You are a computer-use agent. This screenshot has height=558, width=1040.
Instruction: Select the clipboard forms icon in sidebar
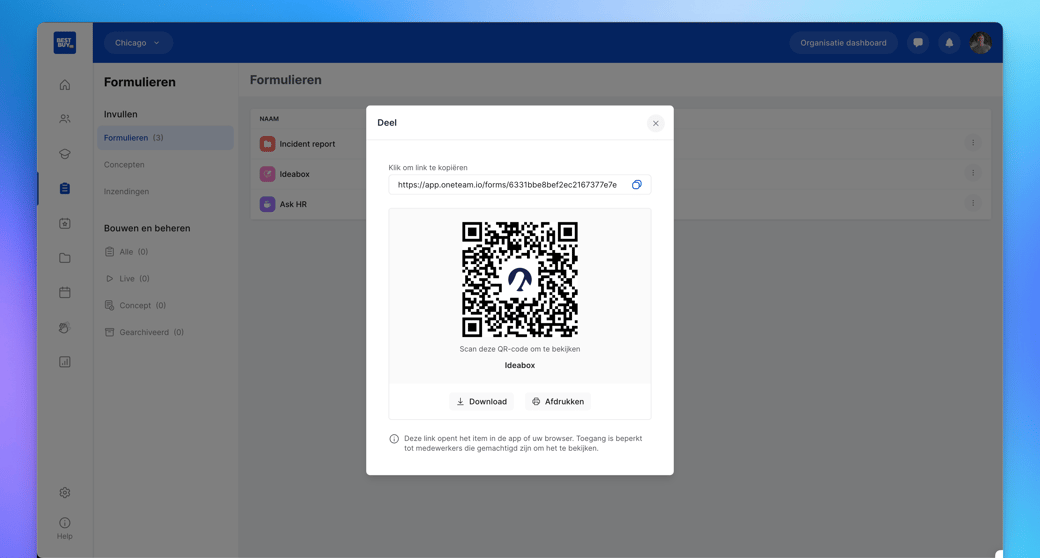click(64, 188)
